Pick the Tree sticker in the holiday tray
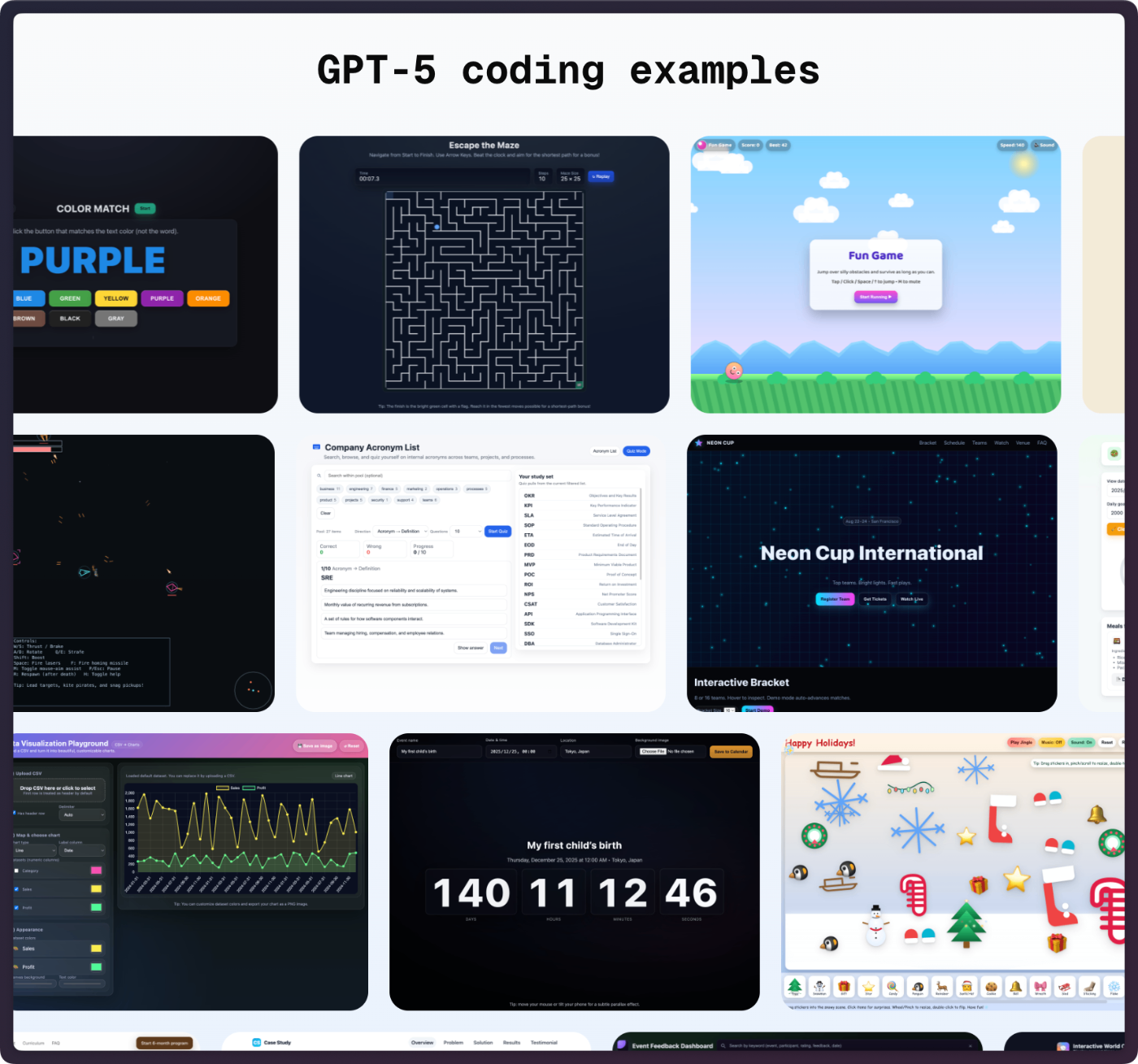1138x1064 pixels. click(794, 987)
